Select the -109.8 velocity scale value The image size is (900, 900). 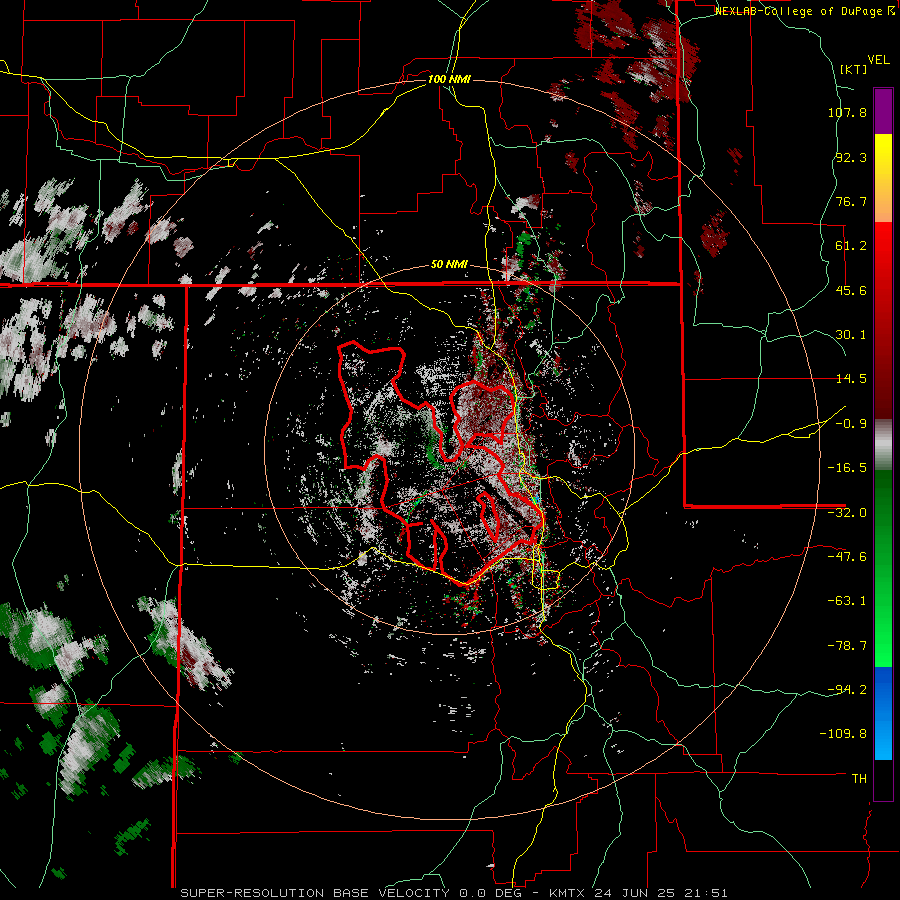tap(843, 734)
